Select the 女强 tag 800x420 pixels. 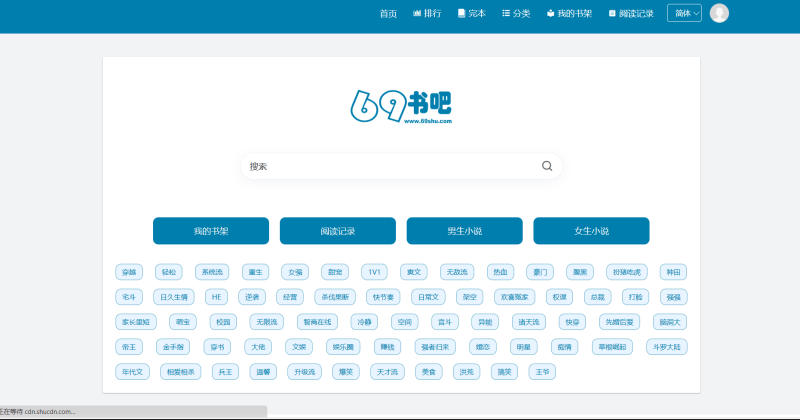coord(295,272)
